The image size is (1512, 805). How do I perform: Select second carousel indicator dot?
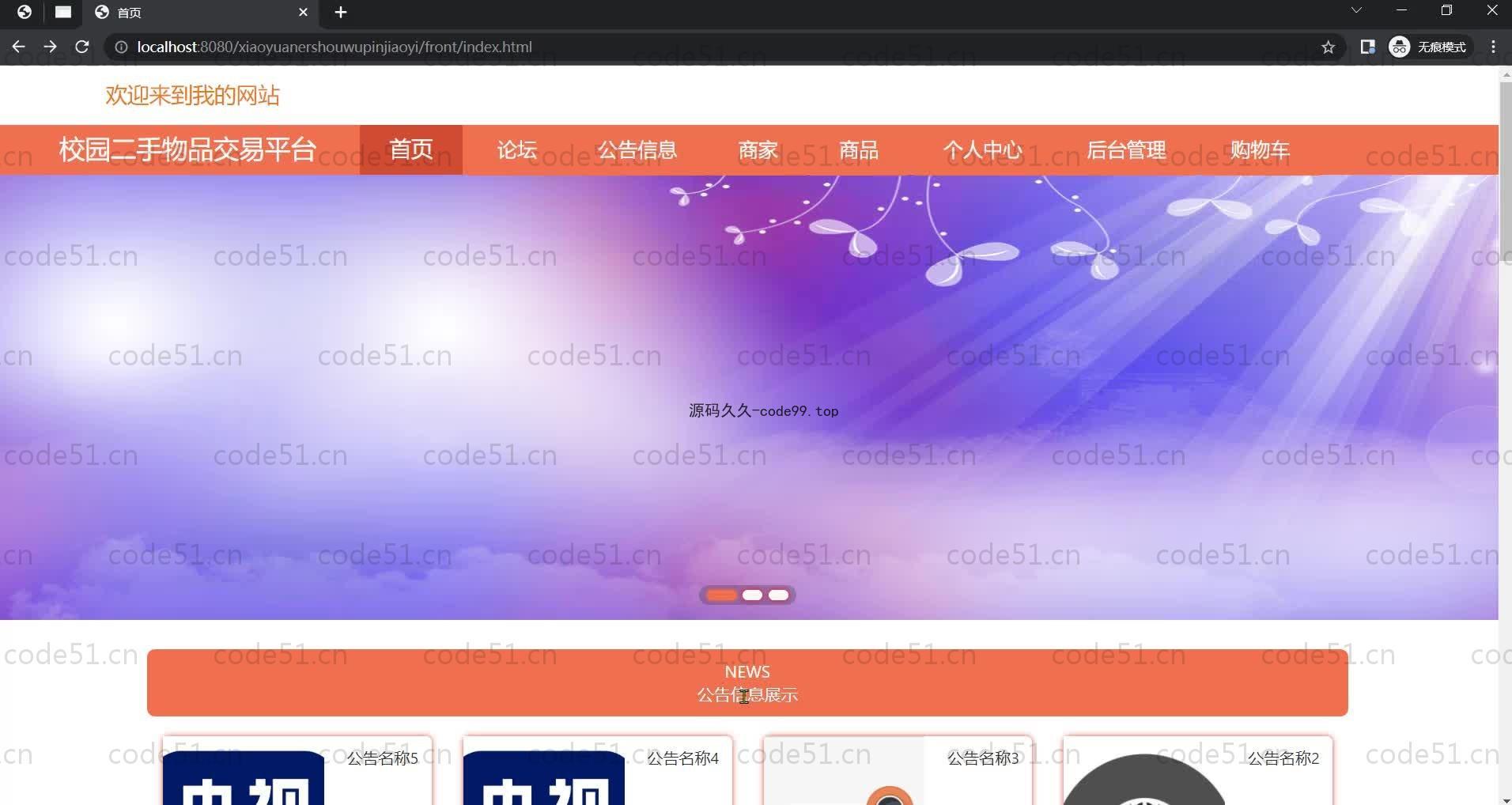(753, 595)
